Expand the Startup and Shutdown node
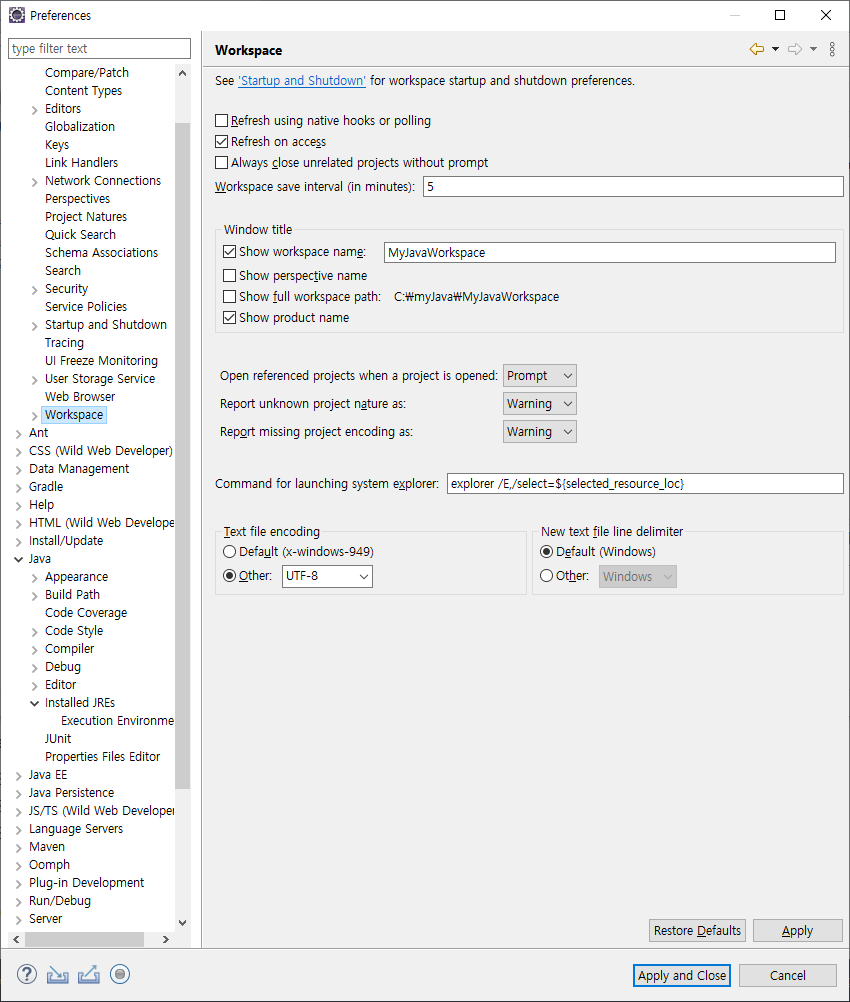This screenshot has width=850, height=1002. 35,326
